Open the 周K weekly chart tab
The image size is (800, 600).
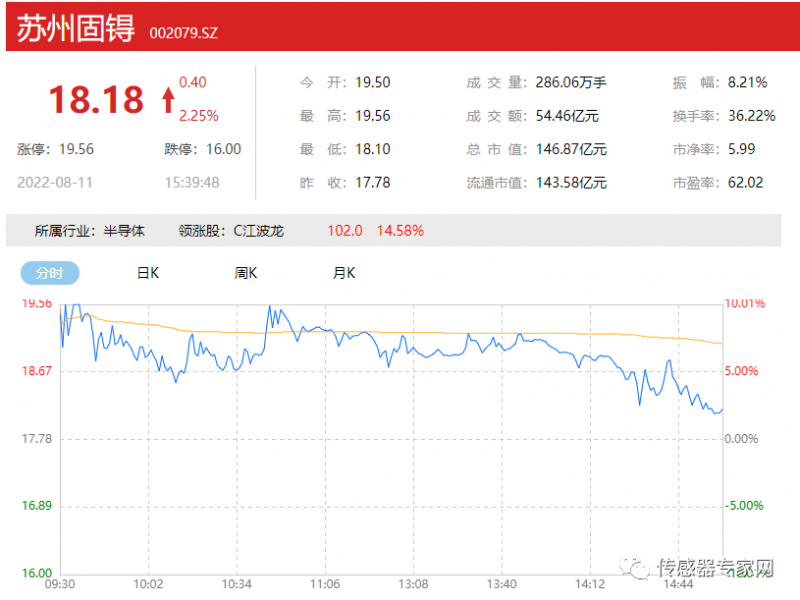(246, 272)
